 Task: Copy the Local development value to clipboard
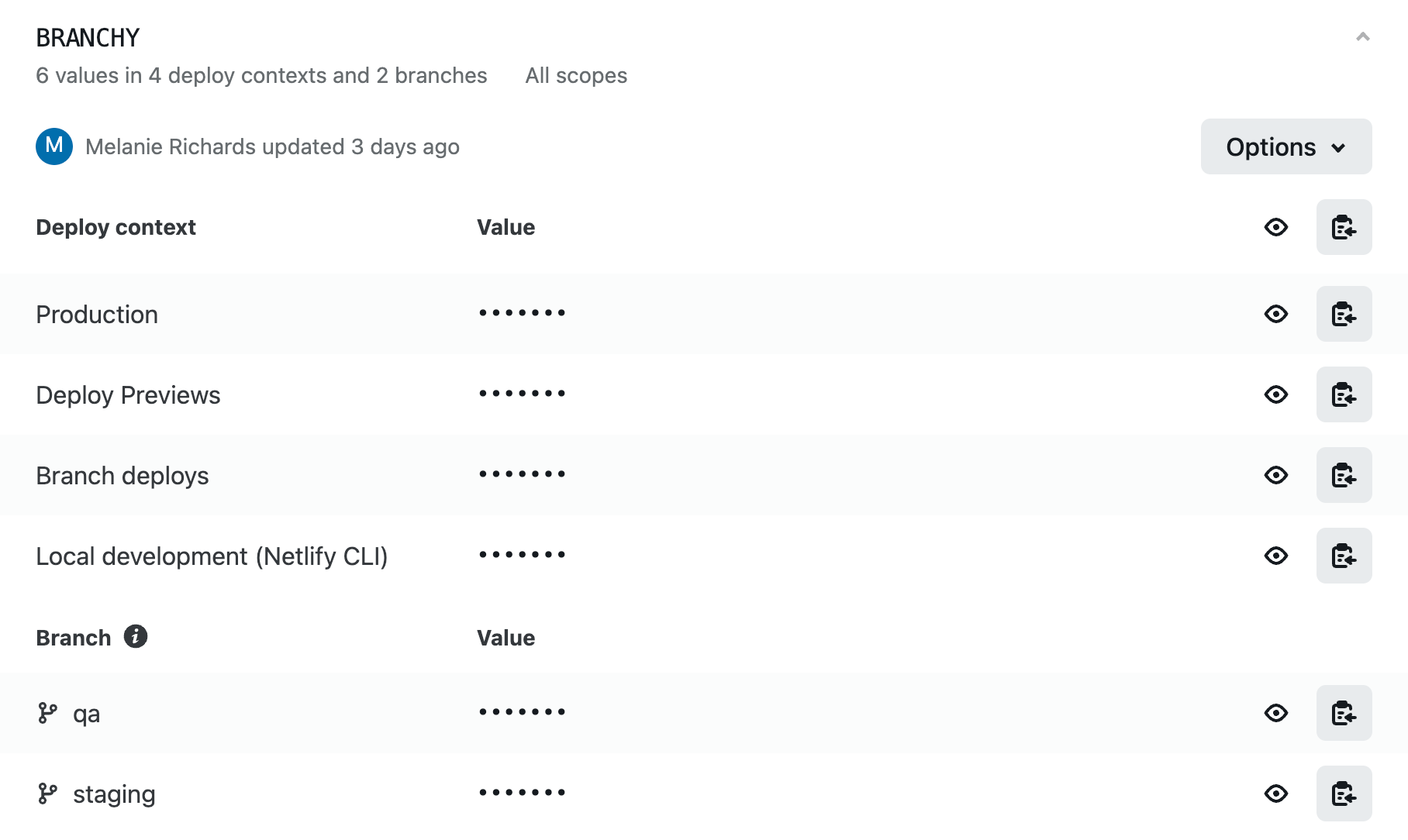(1344, 556)
